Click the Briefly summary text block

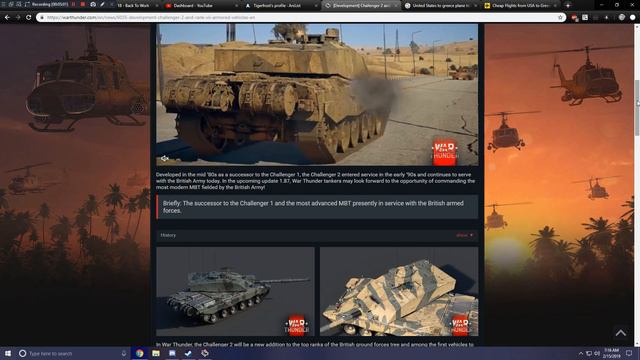pyautogui.click(x=317, y=207)
